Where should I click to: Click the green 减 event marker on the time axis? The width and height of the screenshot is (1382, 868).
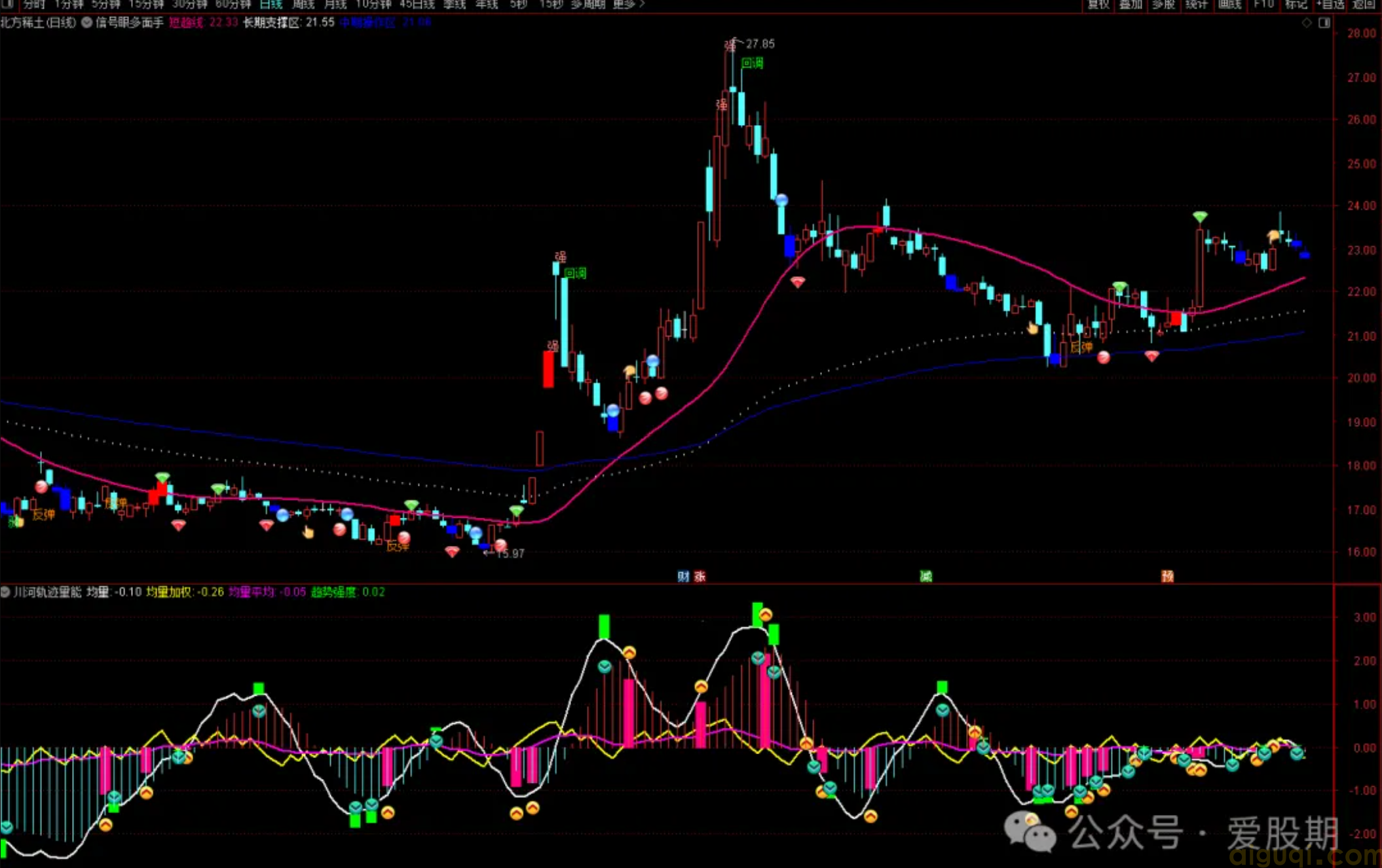coord(925,576)
